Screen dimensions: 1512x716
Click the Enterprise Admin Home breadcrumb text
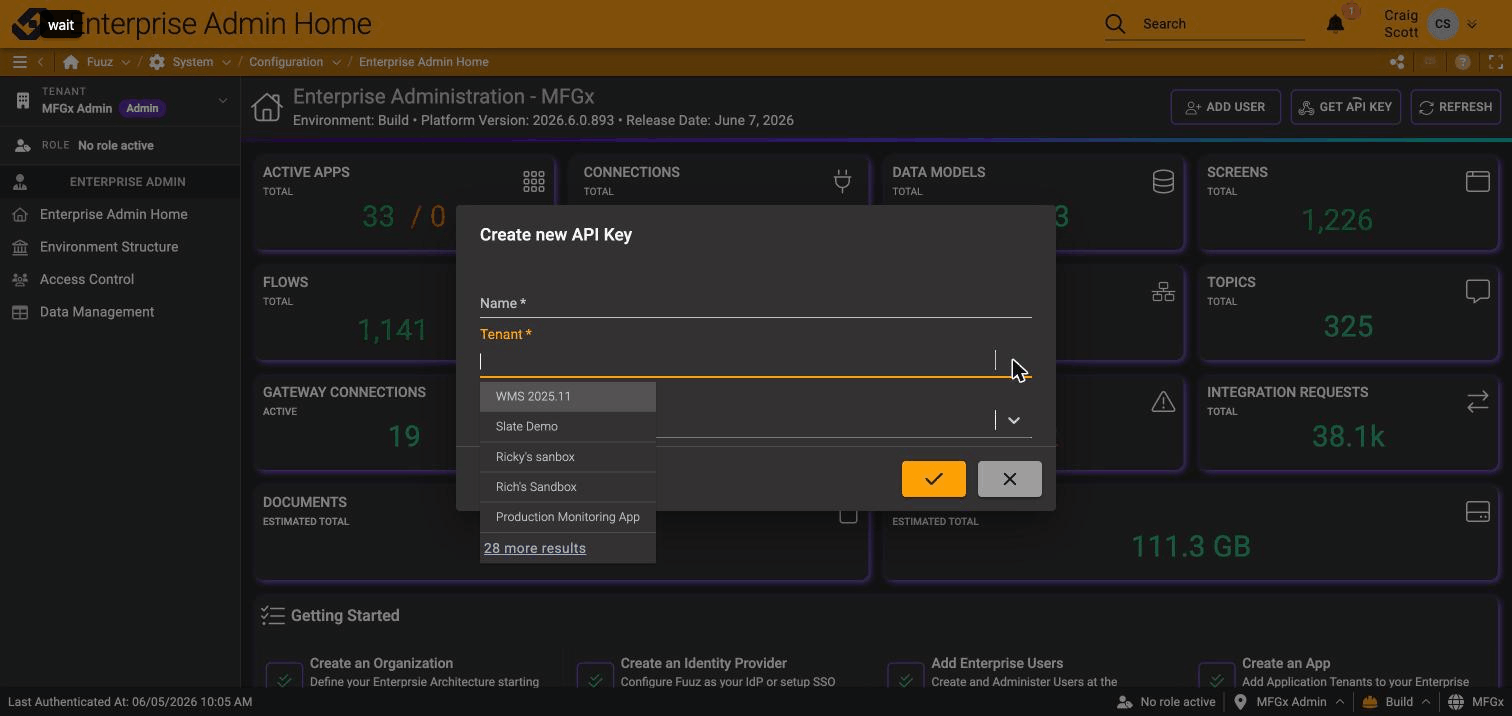(x=424, y=62)
